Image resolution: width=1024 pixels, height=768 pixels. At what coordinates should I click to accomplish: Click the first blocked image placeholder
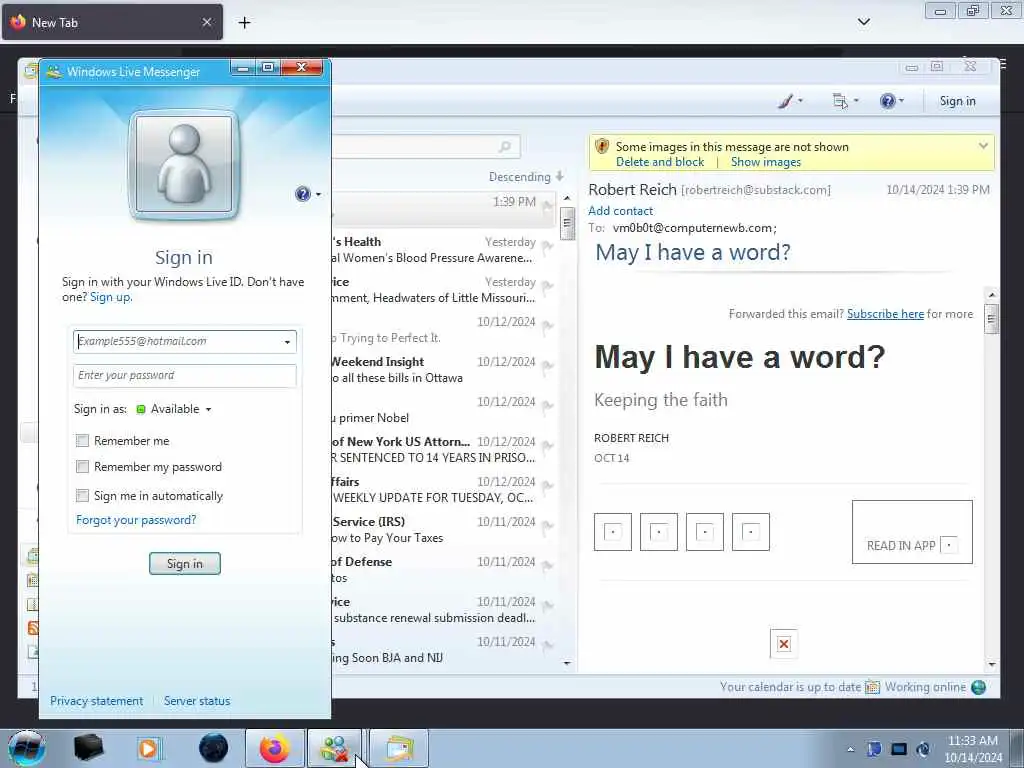click(x=613, y=532)
